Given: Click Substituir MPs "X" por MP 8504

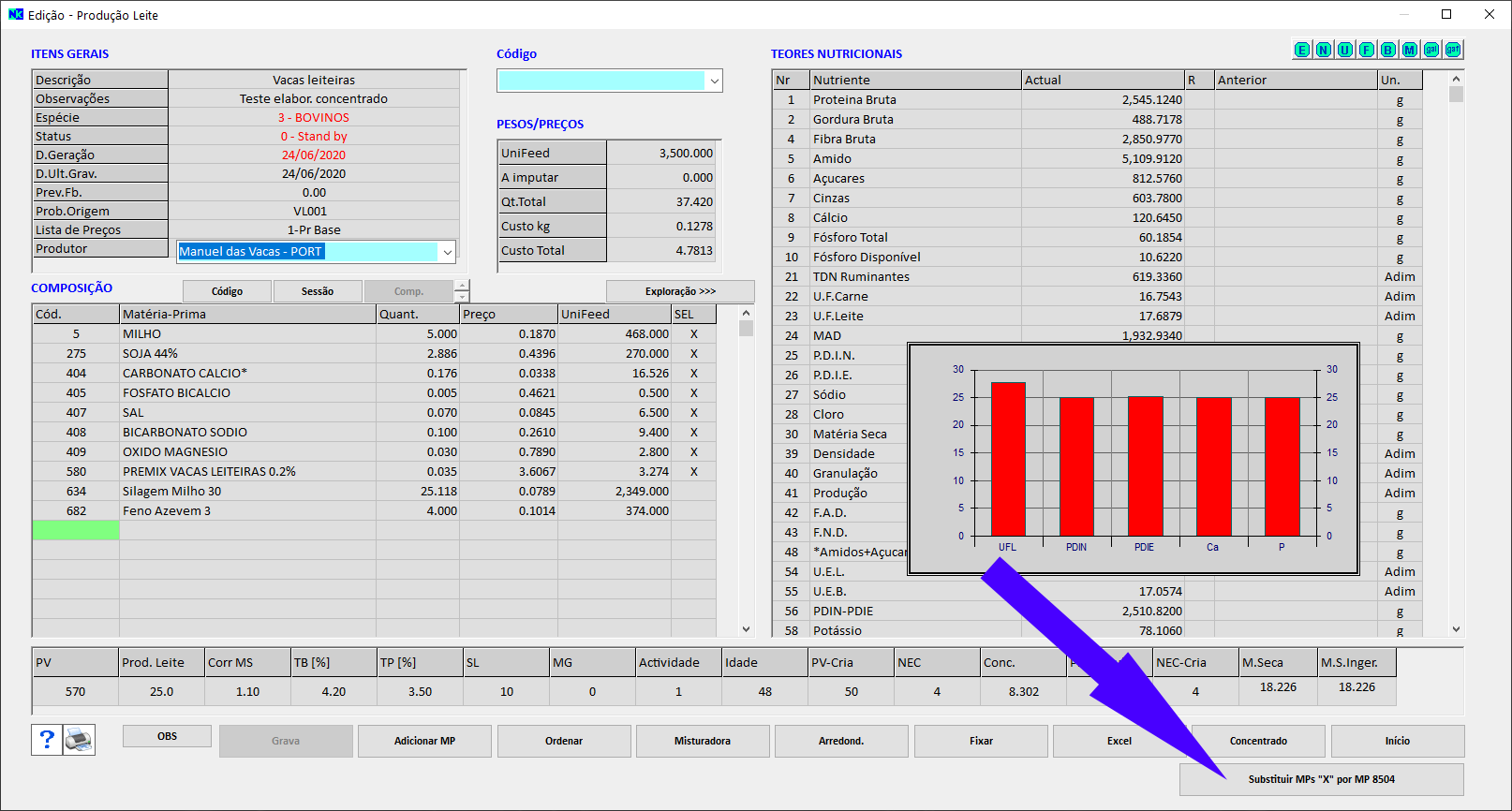Looking at the screenshot, I should coord(1321,779).
